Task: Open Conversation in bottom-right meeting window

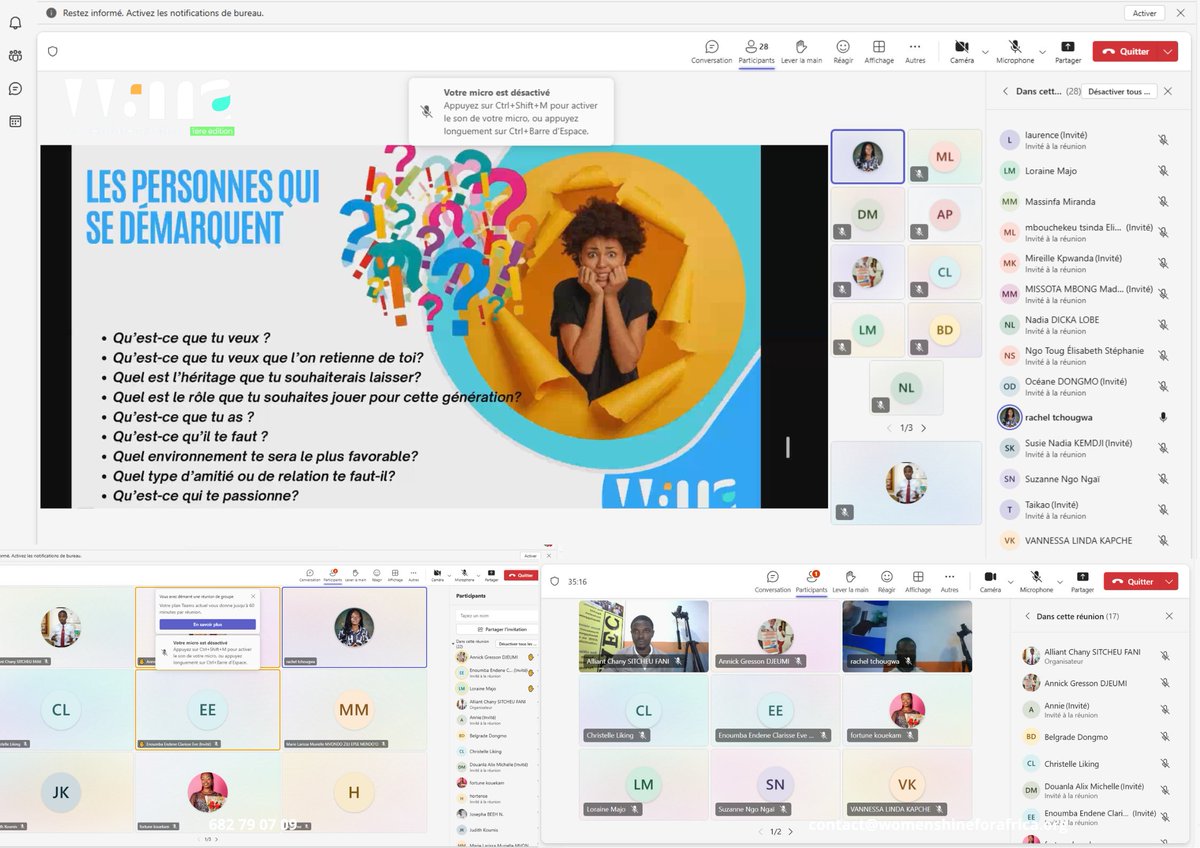Action: click(x=772, y=582)
